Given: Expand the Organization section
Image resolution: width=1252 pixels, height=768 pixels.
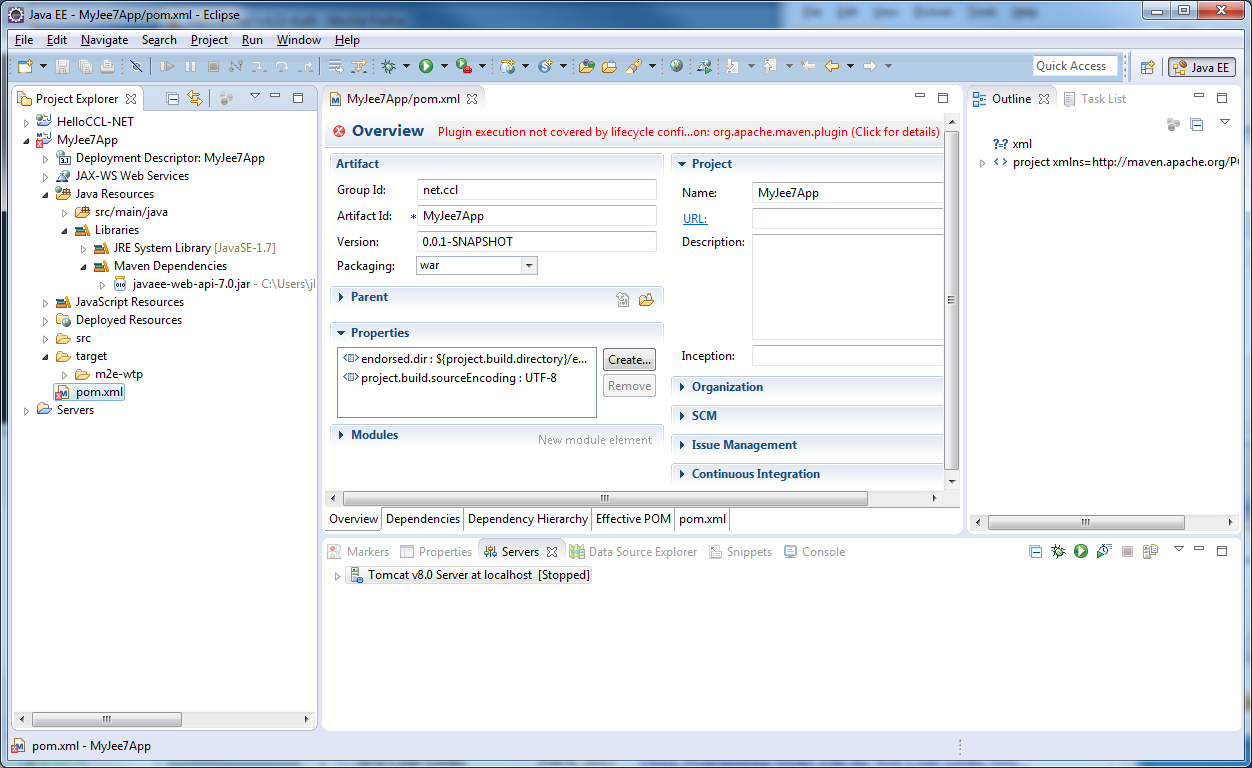Looking at the screenshot, I should tap(727, 387).
